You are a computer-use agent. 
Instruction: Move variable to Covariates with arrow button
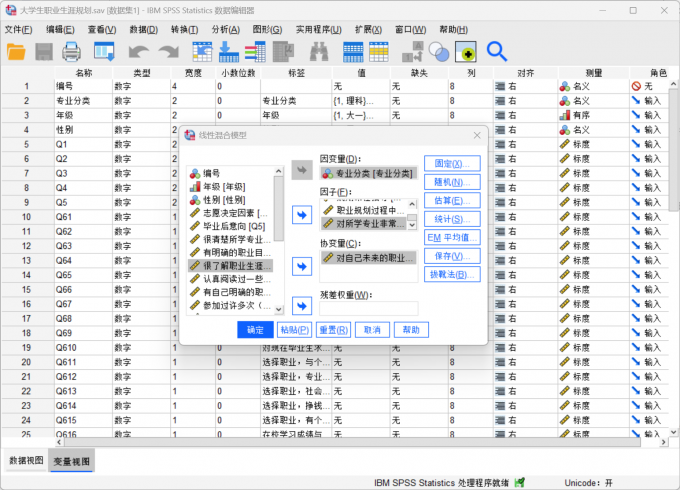(x=302, y=266)
